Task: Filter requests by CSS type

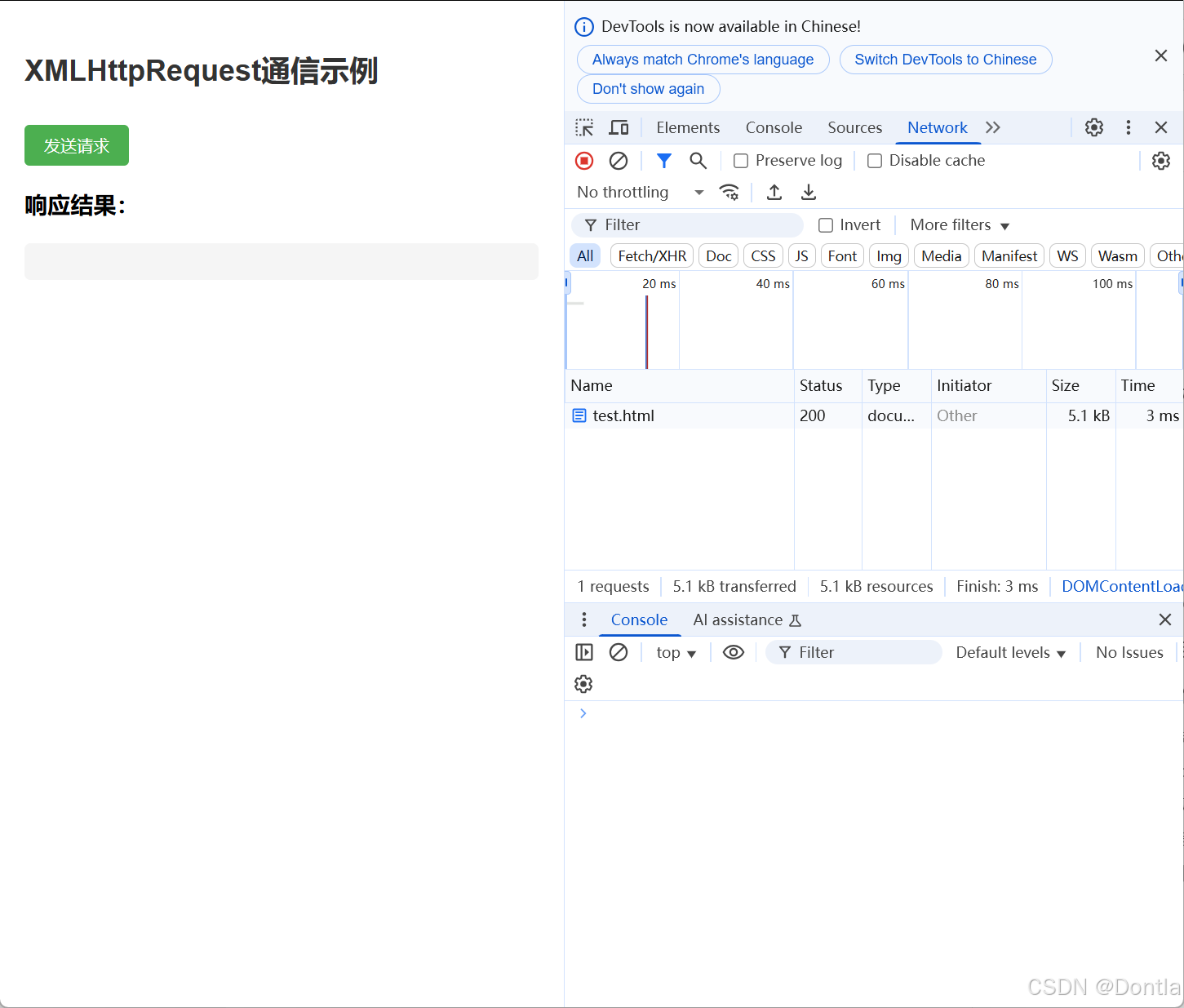Action: (x=764, y=255)
